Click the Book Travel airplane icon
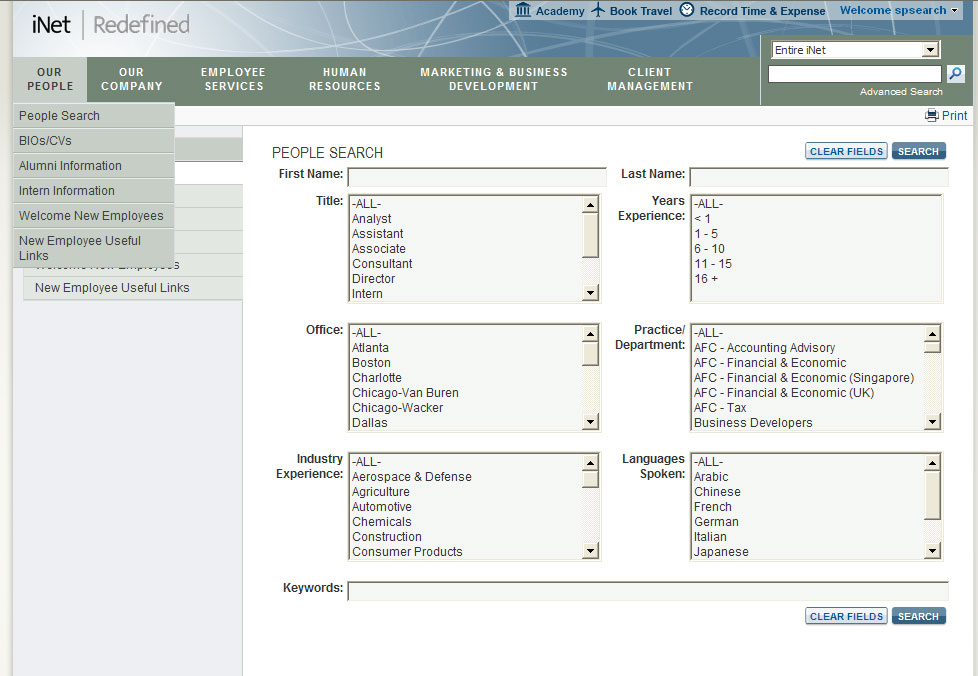 pyautogui.click(x=597, y=11)
